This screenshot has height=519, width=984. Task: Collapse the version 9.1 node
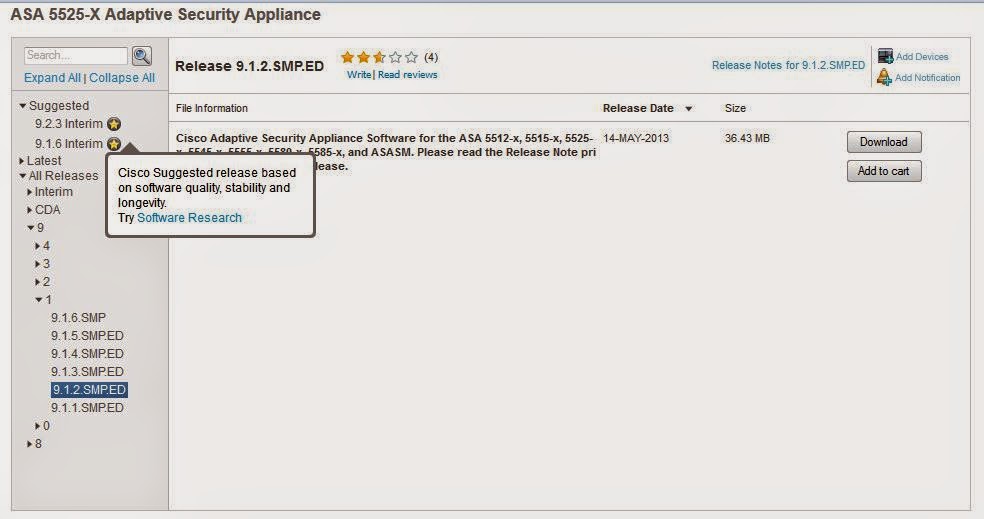[39, 300]
